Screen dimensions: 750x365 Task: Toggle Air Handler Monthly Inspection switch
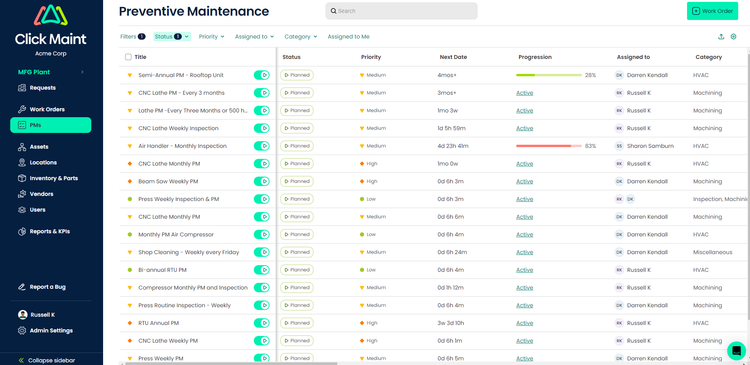(x=262, y=146)
